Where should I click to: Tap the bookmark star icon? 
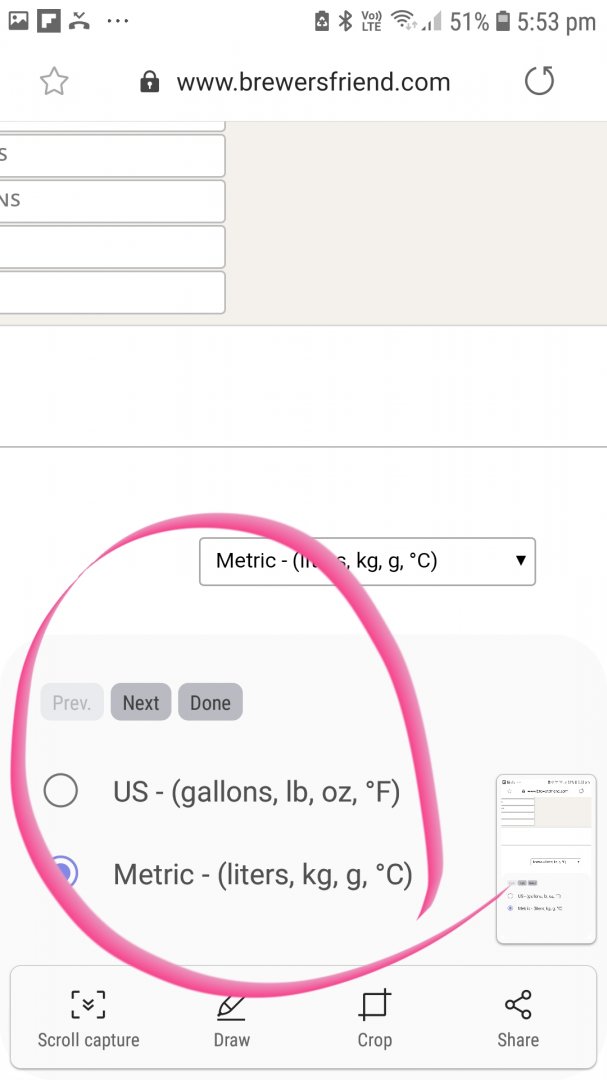(x=54, y=82)
